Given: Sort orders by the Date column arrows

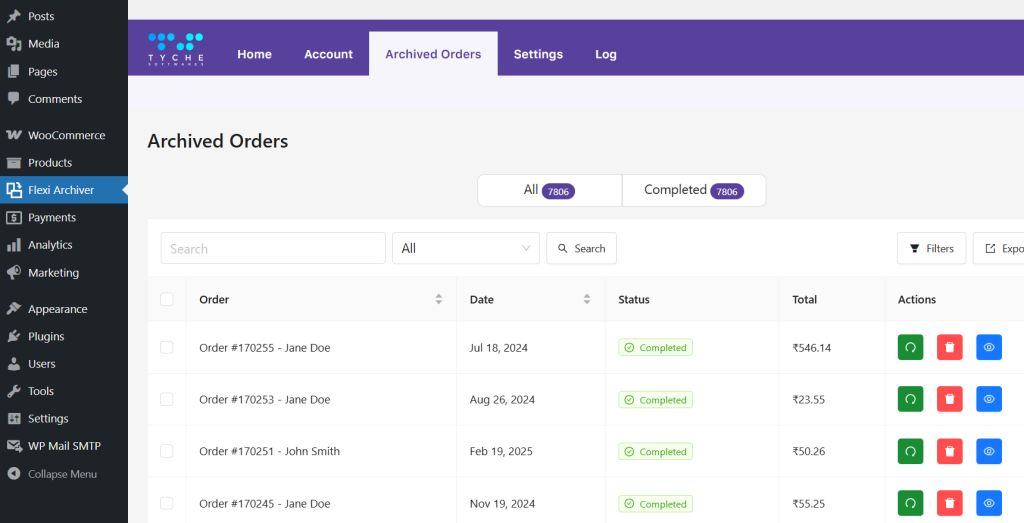Looking at the screenshot, I should (586, 299).
